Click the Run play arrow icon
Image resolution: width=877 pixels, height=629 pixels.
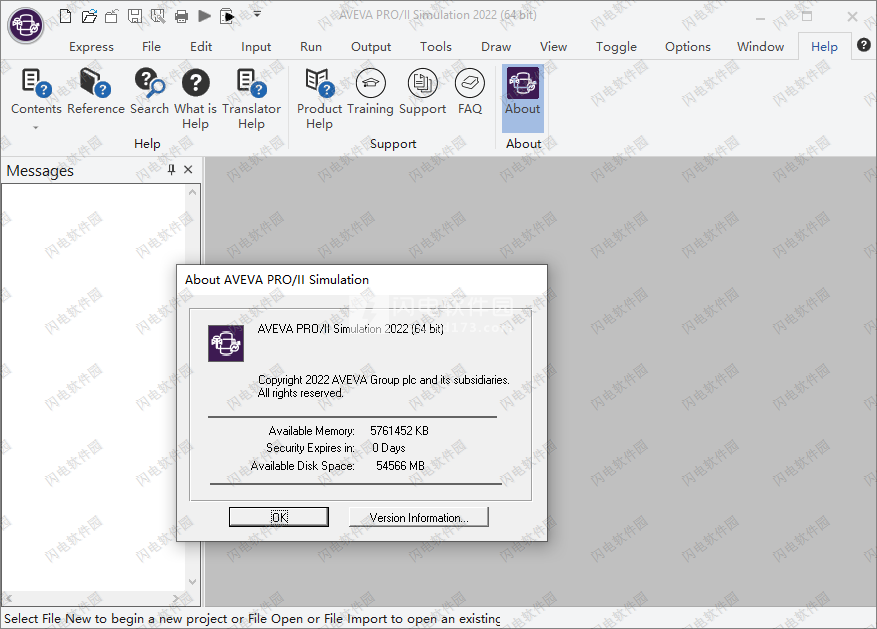[205, 16]
